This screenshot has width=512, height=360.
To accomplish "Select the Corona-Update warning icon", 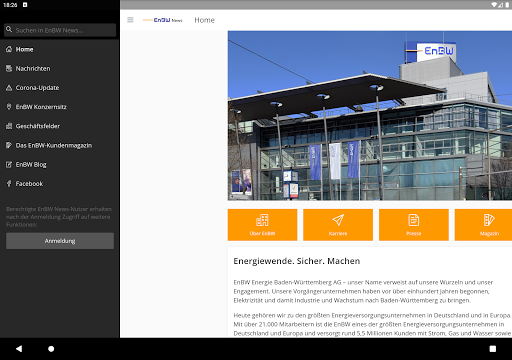I will [x=9, y=88].
